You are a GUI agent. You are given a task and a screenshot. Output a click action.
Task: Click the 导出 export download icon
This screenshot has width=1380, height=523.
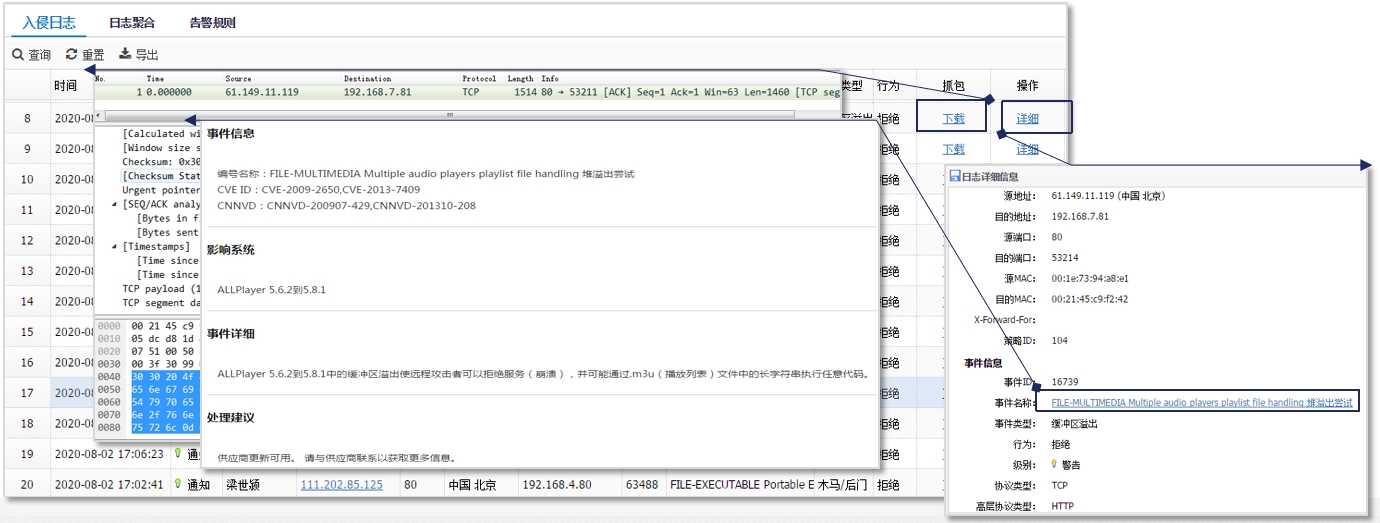click(125, 55)
